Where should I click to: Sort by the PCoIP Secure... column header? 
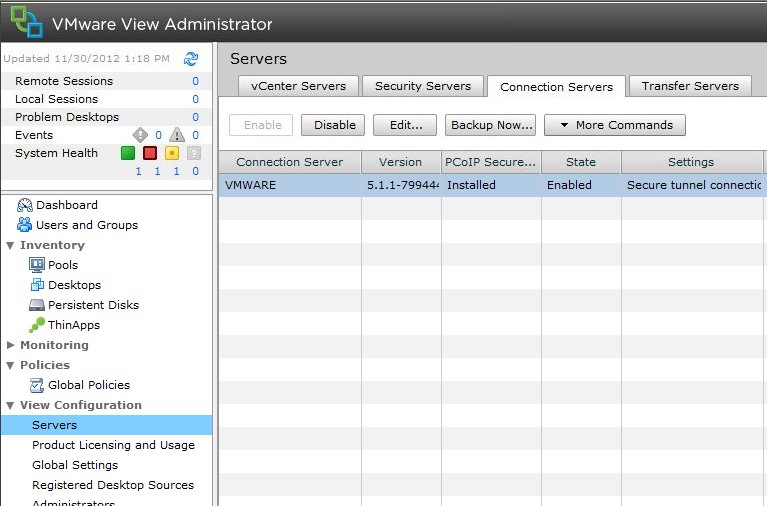click(x=491, y=162)
